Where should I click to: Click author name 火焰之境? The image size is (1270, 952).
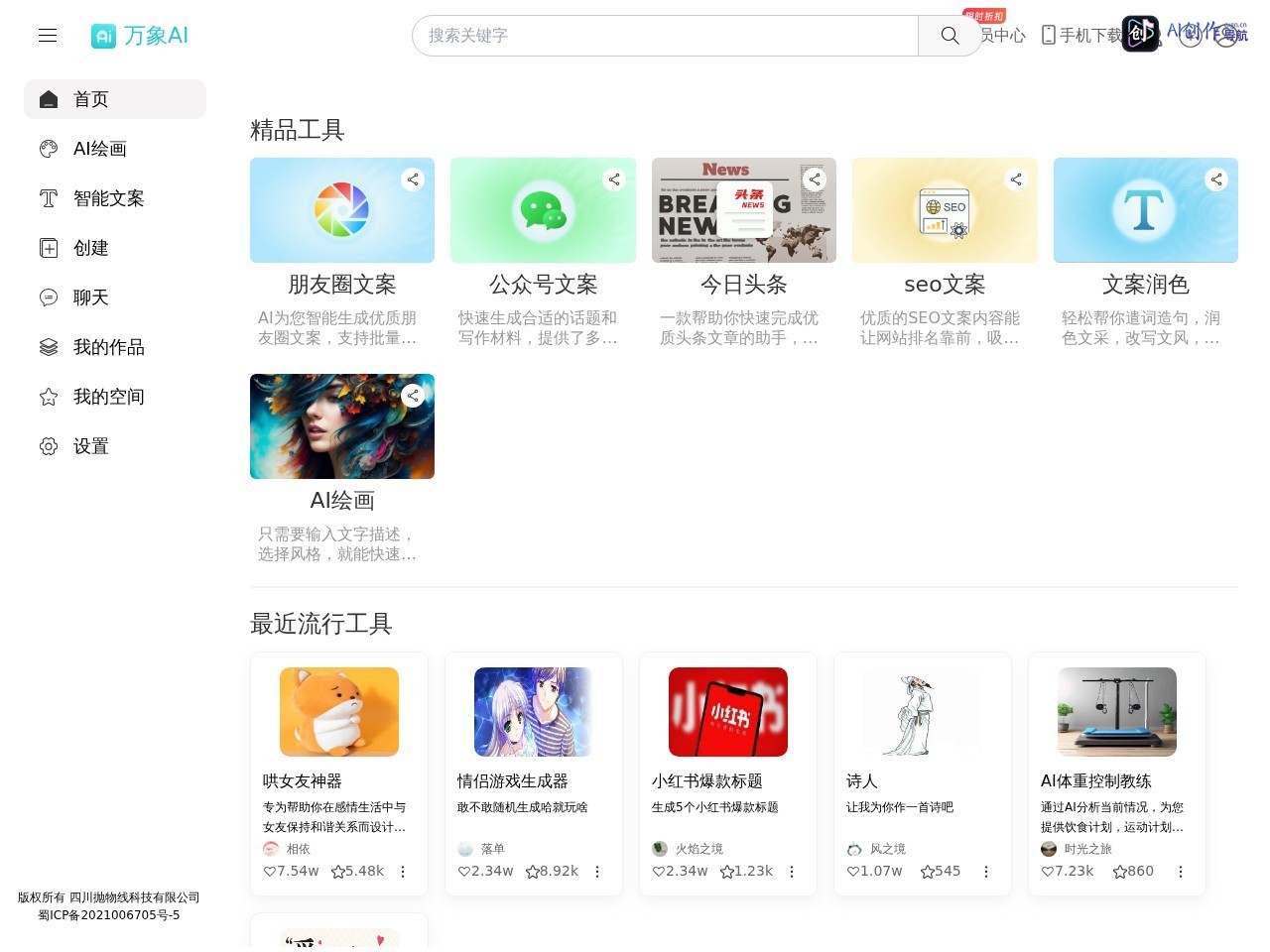[x=699, y=849]
